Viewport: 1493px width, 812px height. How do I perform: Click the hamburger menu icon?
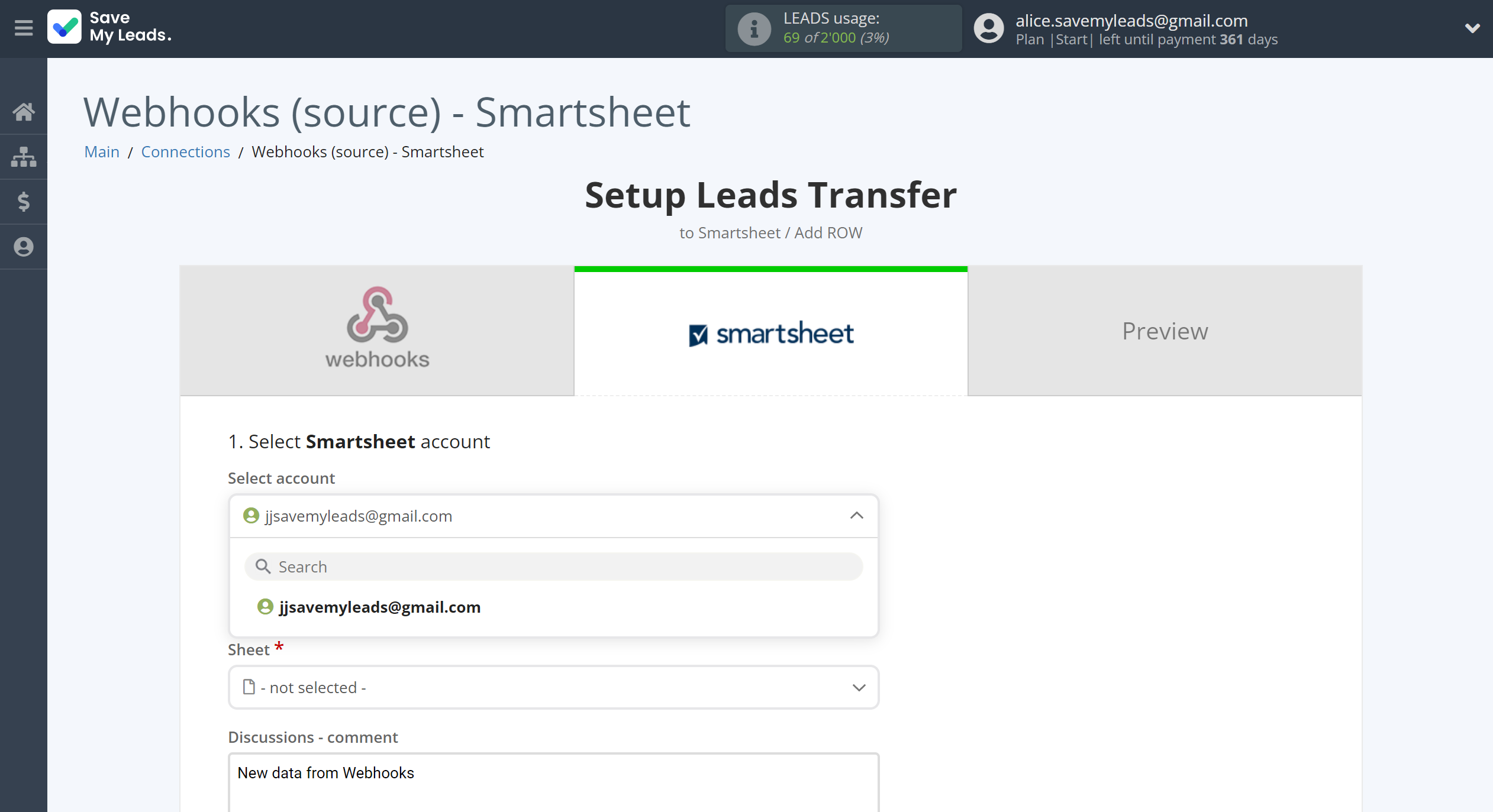(23, 27)
